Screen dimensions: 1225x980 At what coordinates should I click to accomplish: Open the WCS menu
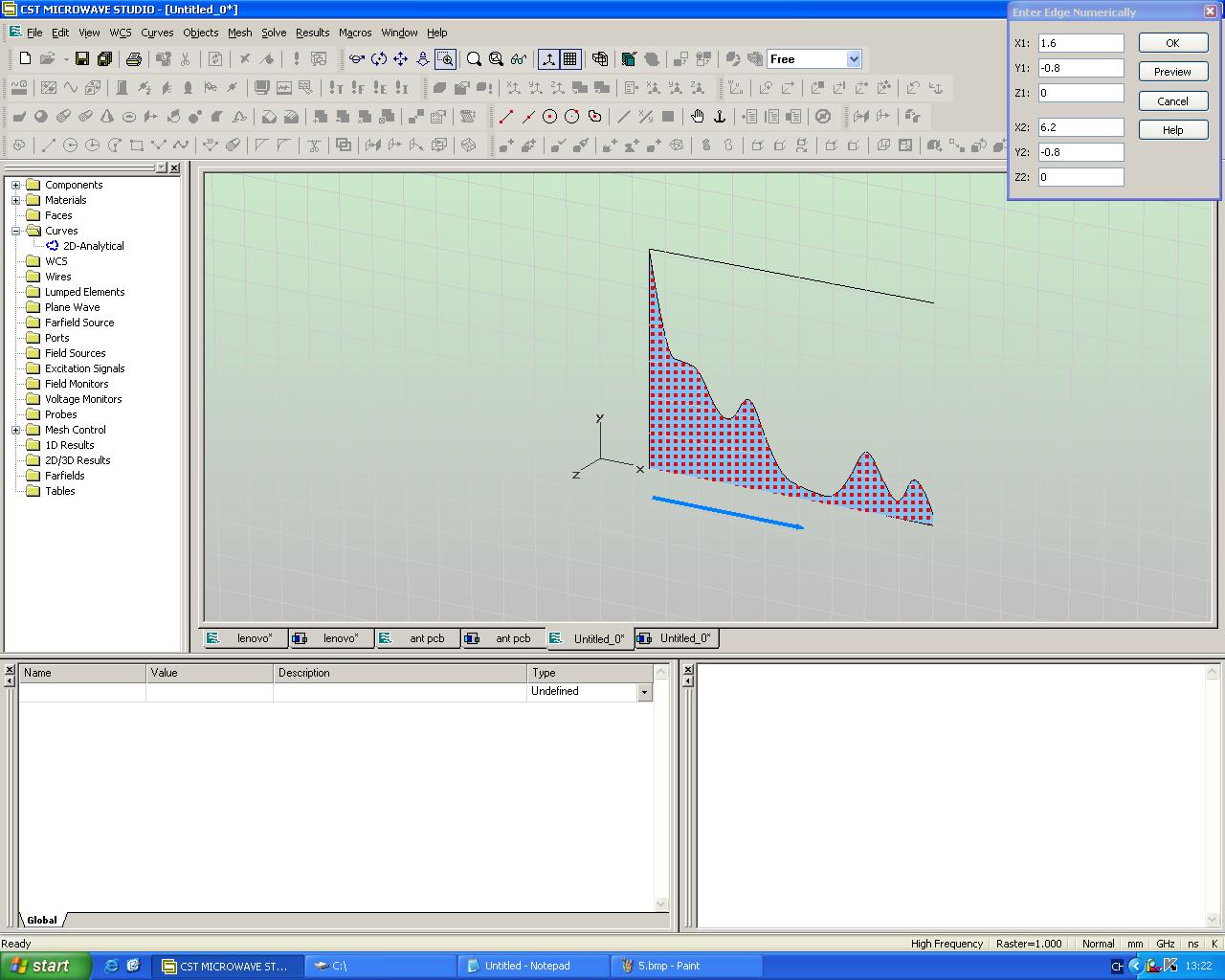[121, 33]
